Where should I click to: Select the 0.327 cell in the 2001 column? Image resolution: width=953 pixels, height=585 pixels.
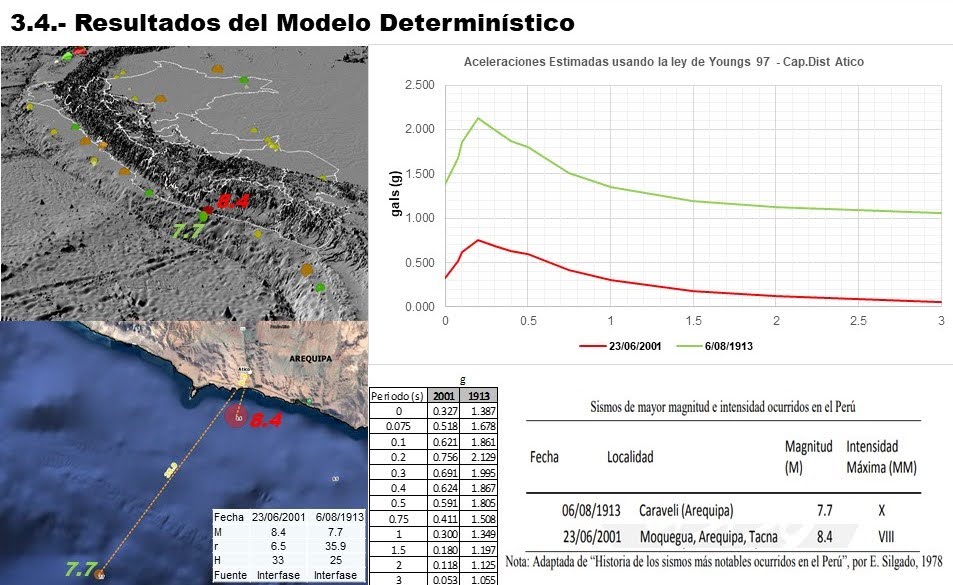tap(444, 411)
